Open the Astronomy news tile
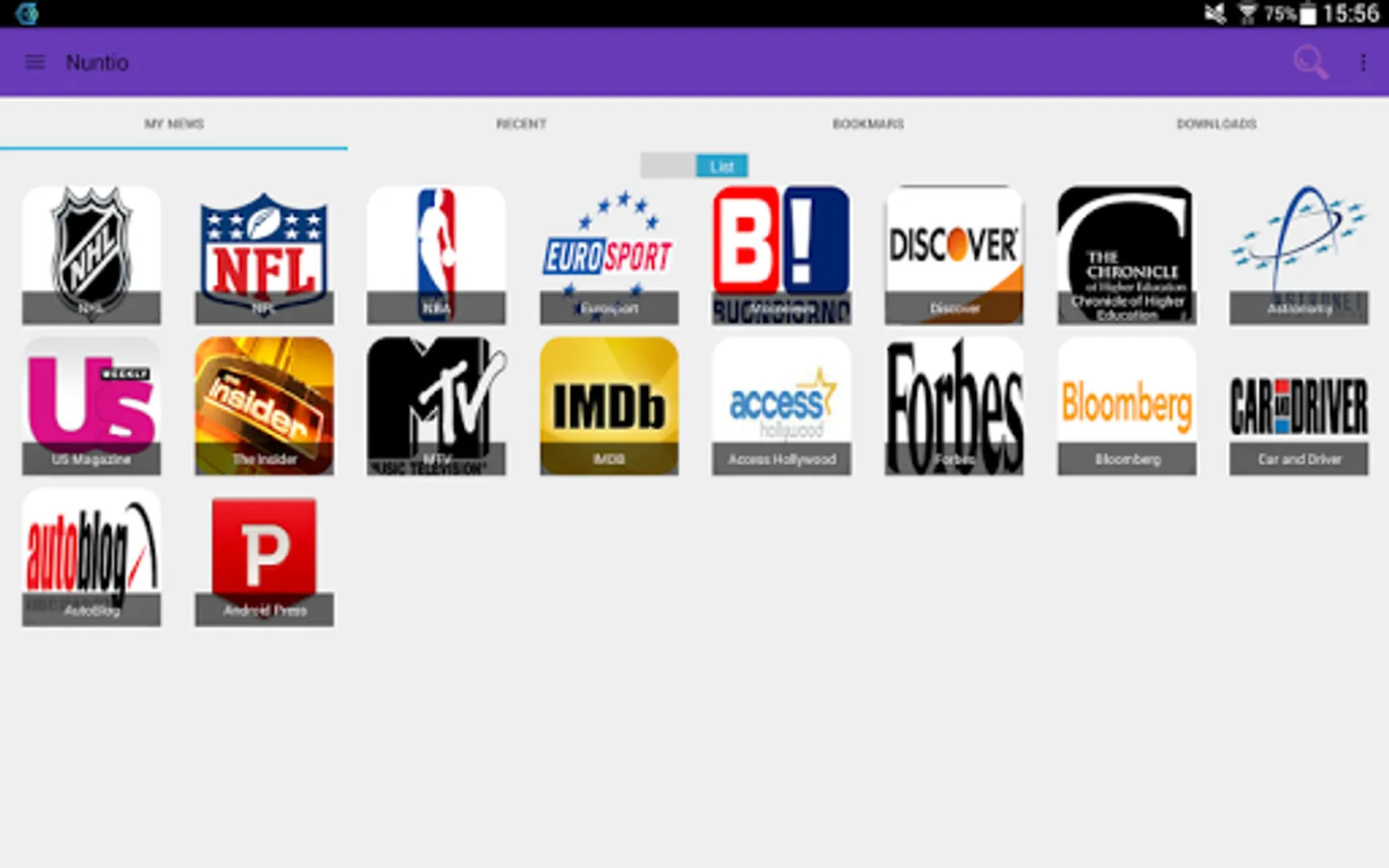1389x868 pixels. point(1298,255)
